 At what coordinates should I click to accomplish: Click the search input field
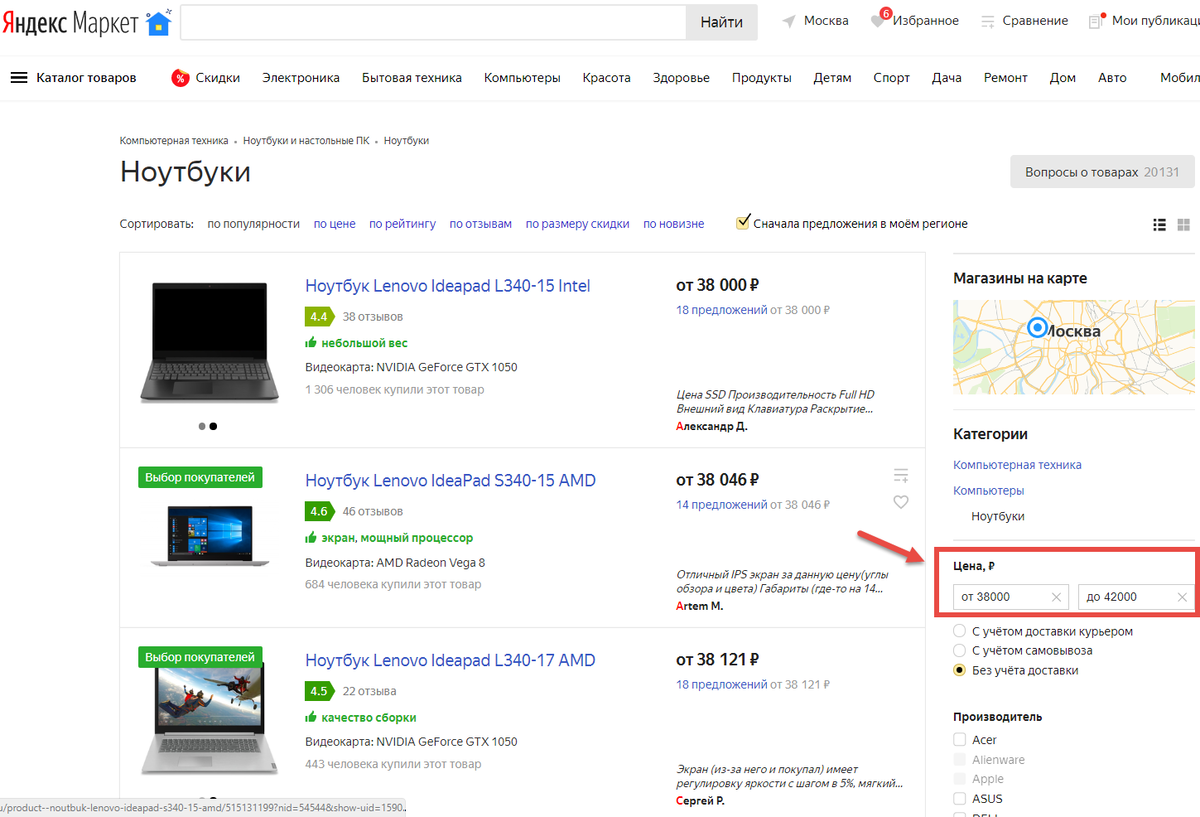pos(433,22)
